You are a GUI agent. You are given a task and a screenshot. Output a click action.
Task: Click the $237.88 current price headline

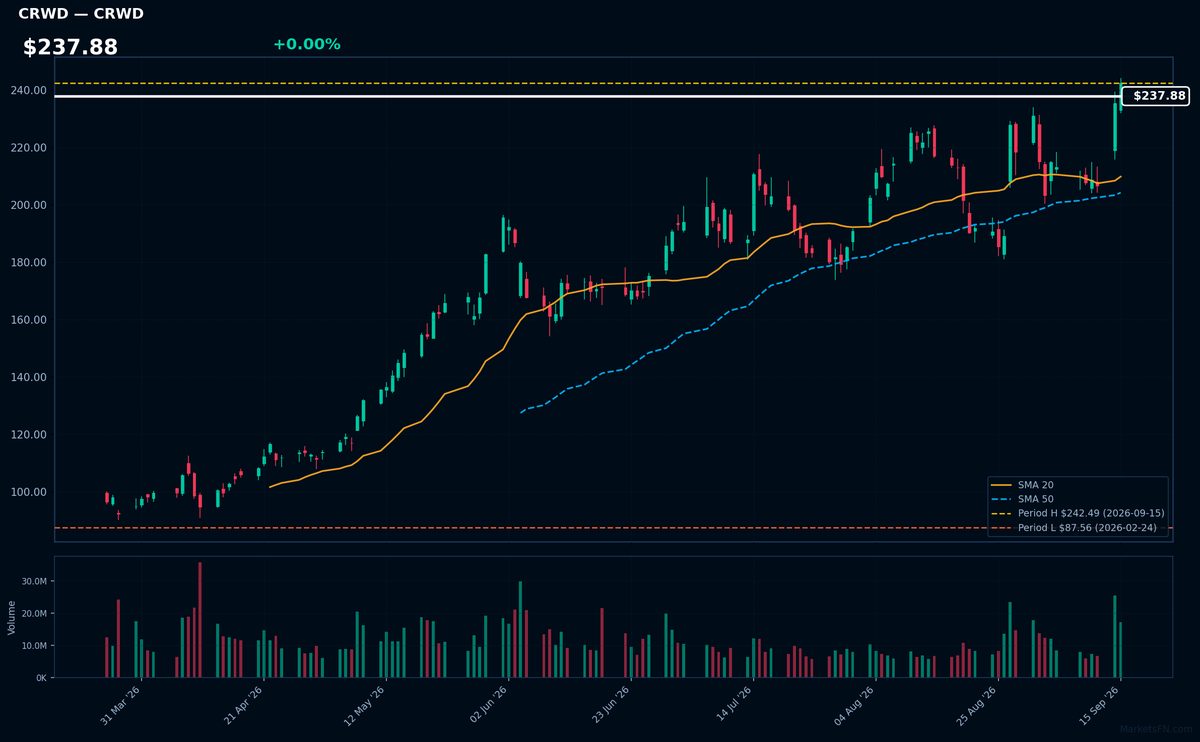[70, 47]
